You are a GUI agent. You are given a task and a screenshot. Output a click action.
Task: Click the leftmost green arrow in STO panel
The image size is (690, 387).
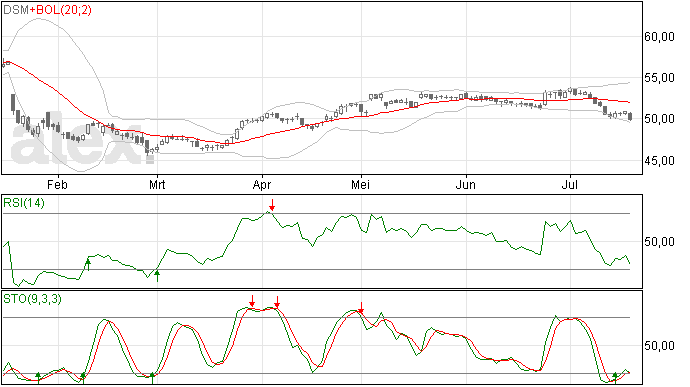[x=38, y=377]
